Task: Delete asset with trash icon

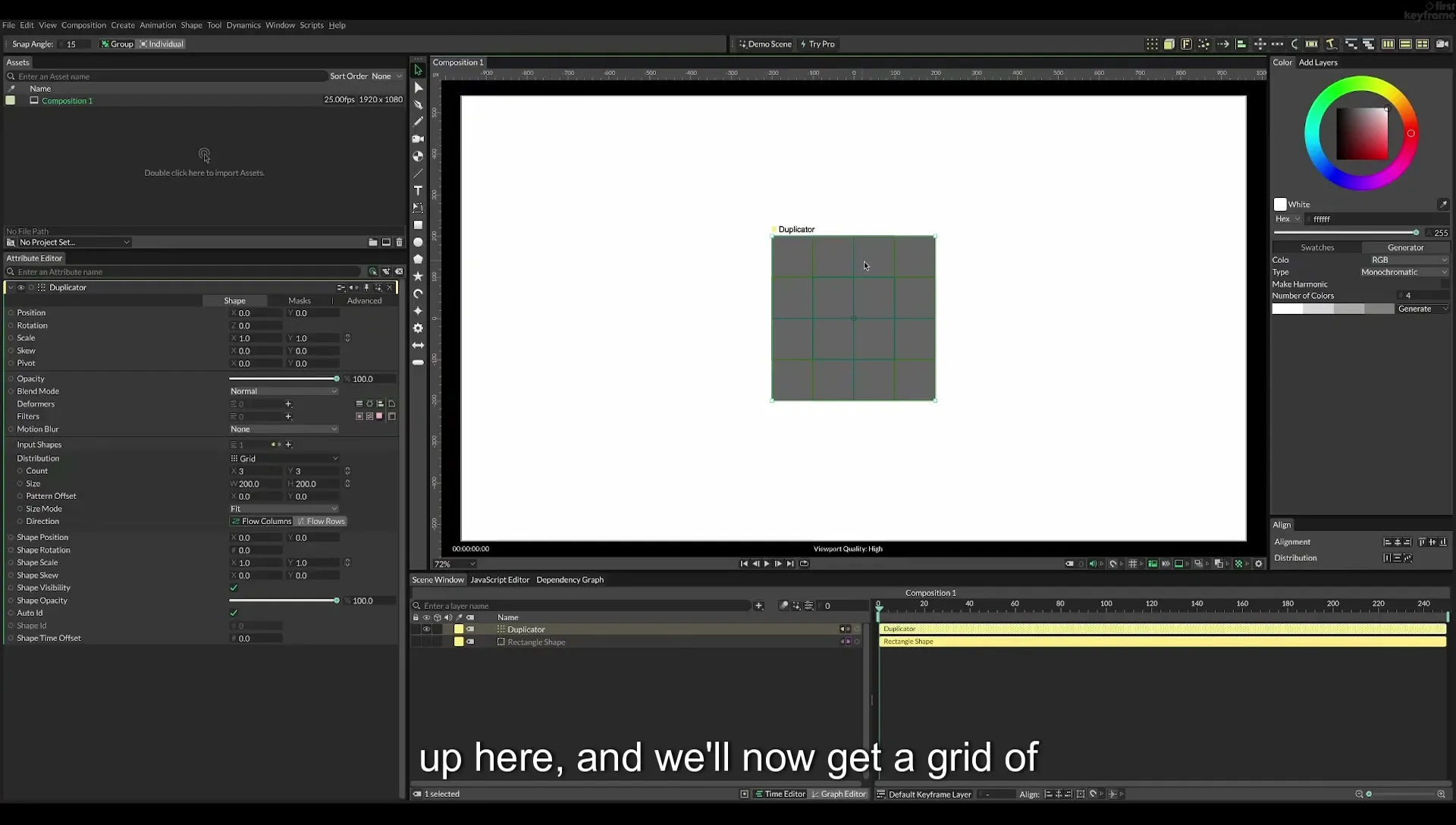Action: click(x=400, y=243)
